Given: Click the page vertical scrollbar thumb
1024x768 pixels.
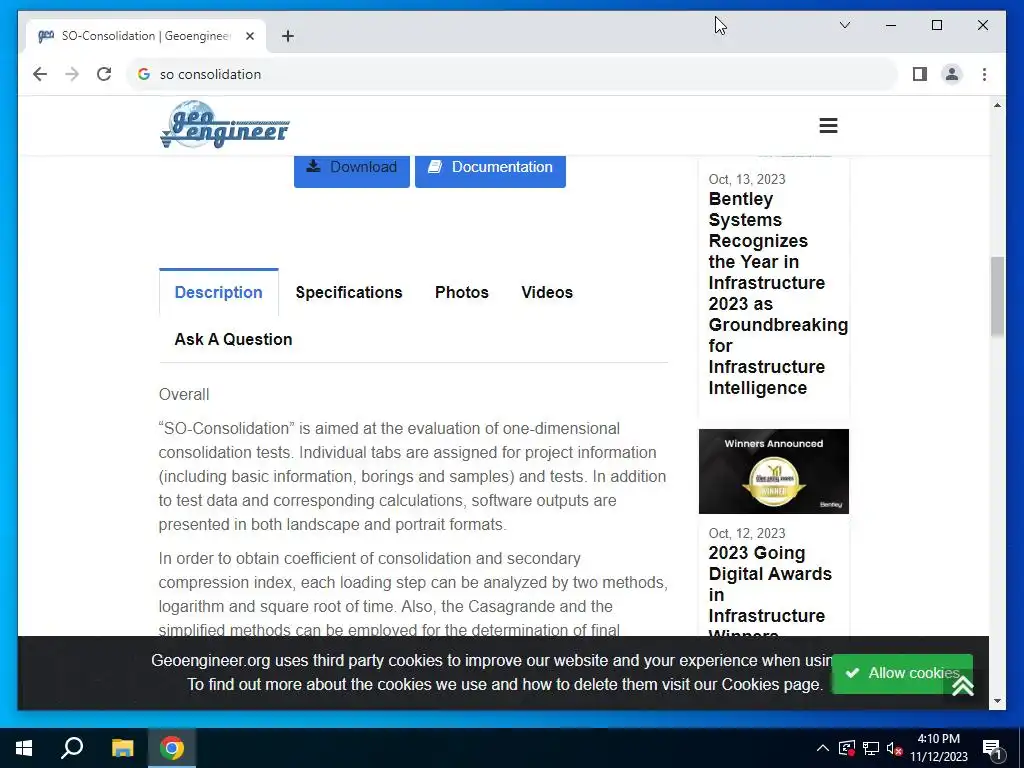Looking at the screenshot, I should click(x=997, y=297).
